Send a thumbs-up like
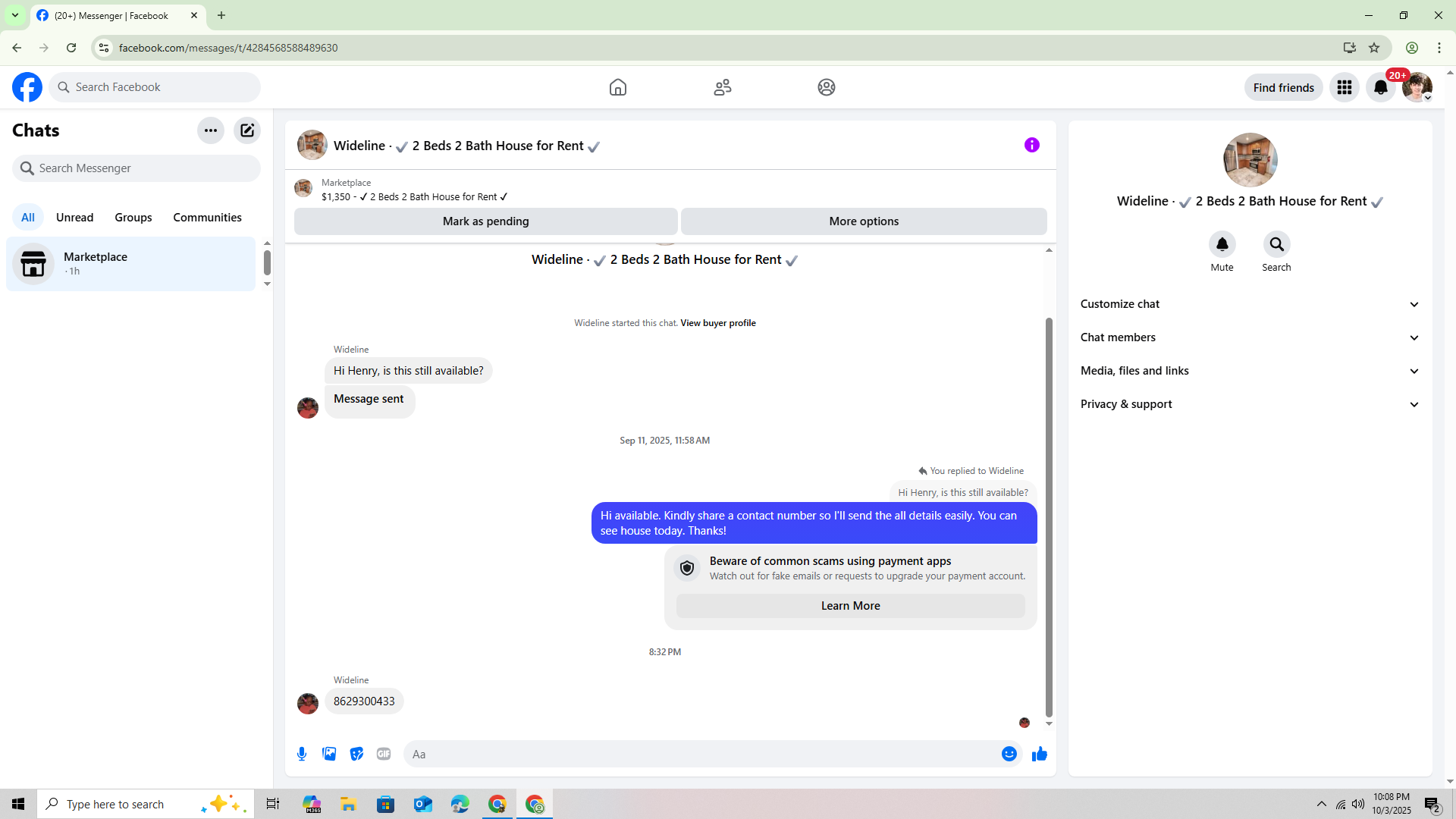Screen dimensions: 1456x819 pyautogui.click(x=1040, y=754)
